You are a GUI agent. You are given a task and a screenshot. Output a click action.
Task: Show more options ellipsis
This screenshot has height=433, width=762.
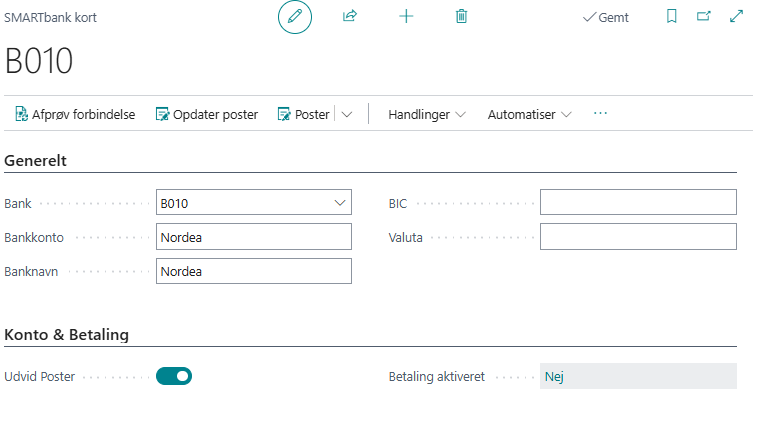600,114
